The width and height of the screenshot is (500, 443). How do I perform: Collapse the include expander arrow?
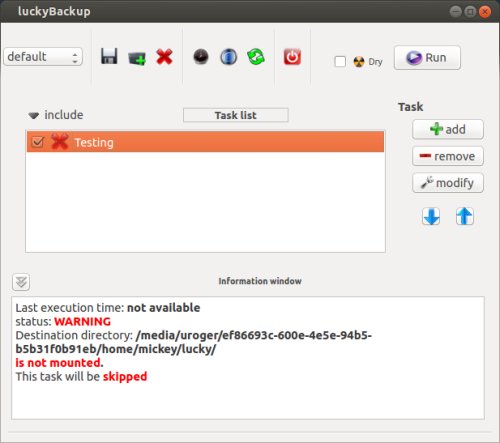tap(34, 115)
